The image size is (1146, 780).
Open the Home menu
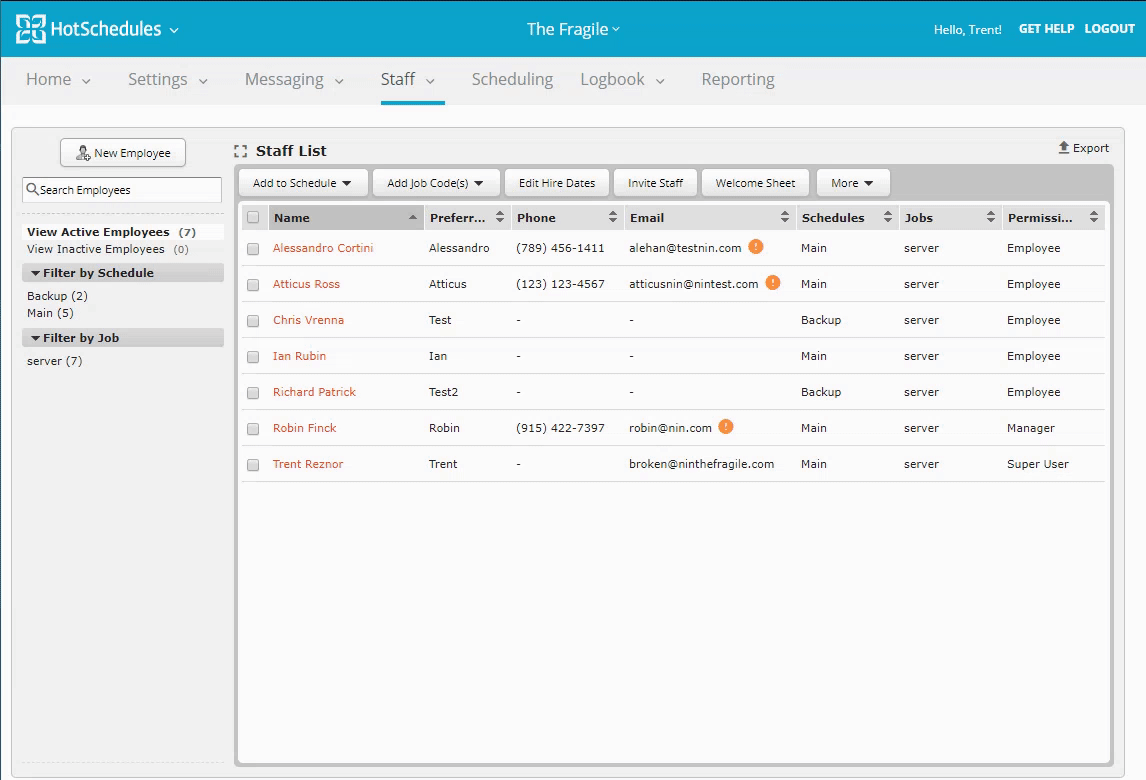(58, 80)
